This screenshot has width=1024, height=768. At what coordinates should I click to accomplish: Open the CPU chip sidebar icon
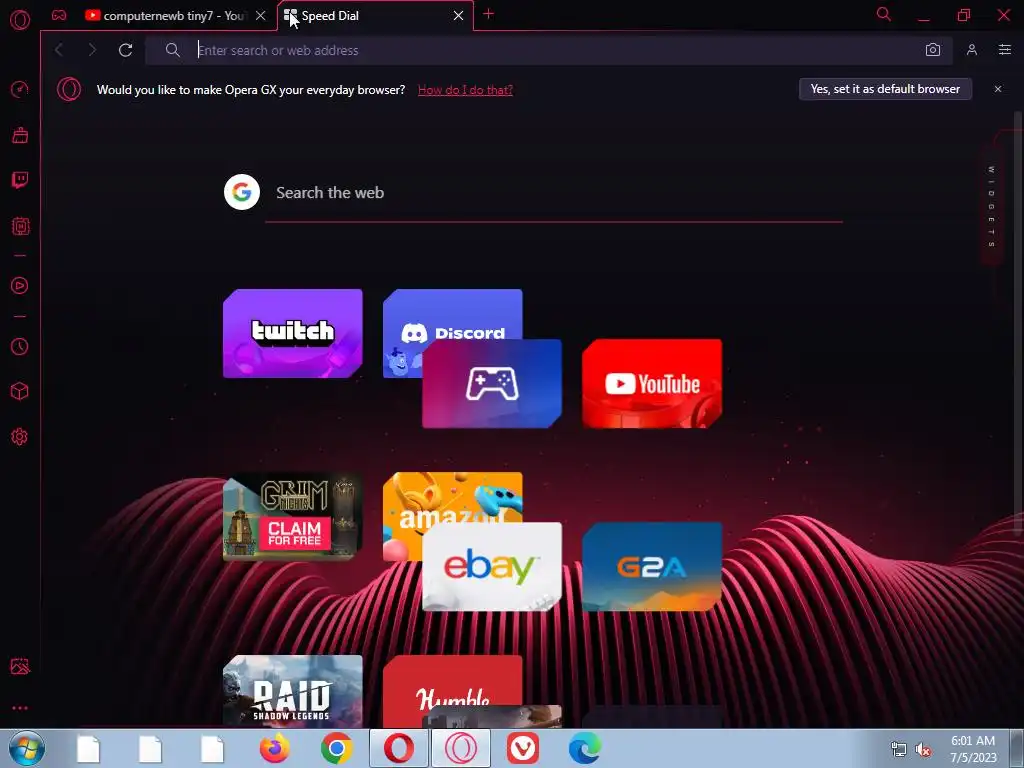[20, 227]
